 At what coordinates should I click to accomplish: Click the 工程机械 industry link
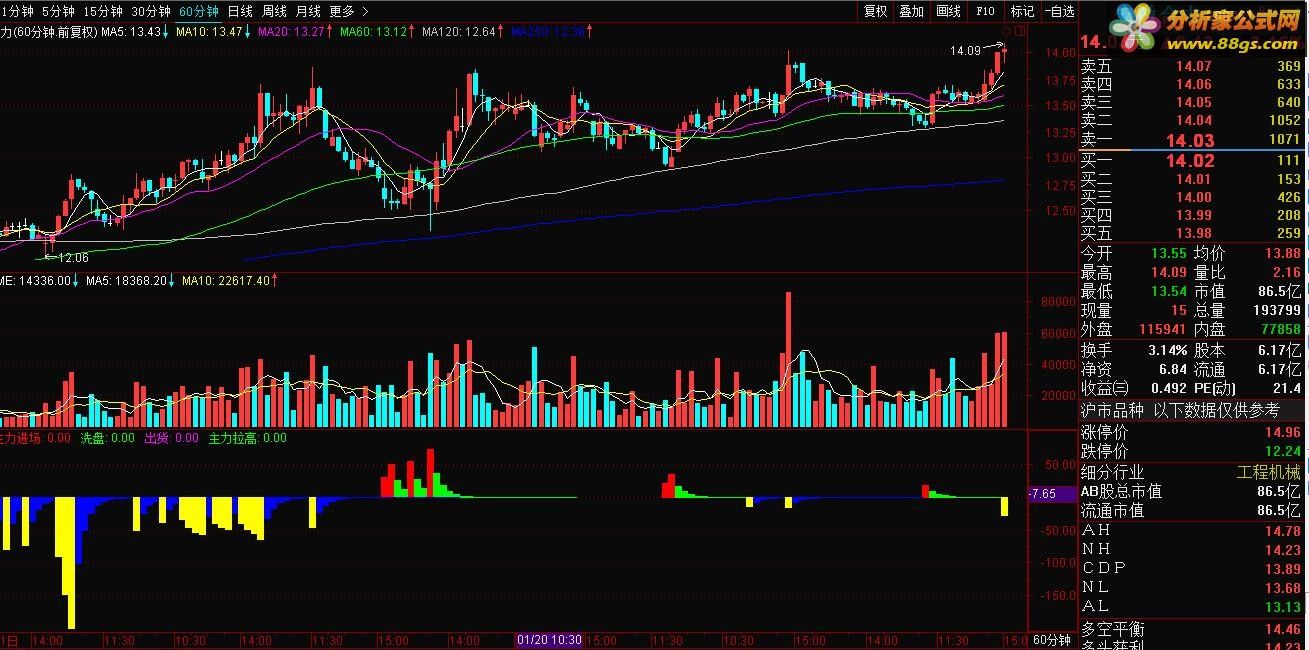(x=1268, y=472)
